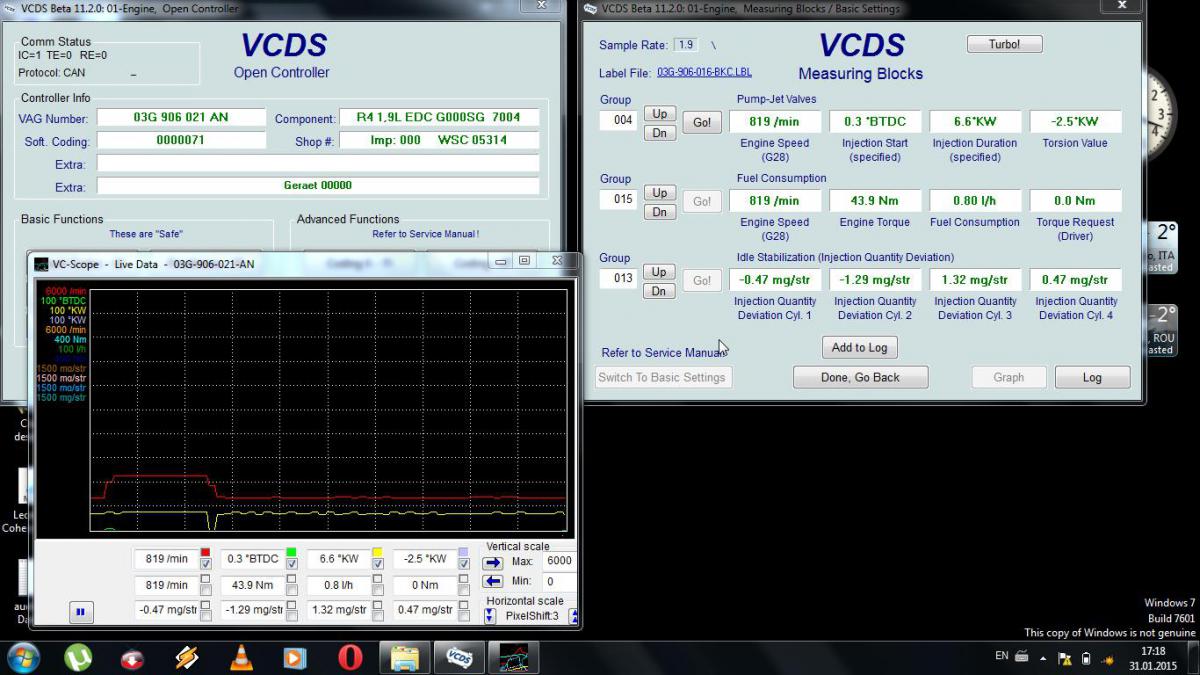Click Done, Go Back button
The image size is (1200, 675).
point(860,377)
